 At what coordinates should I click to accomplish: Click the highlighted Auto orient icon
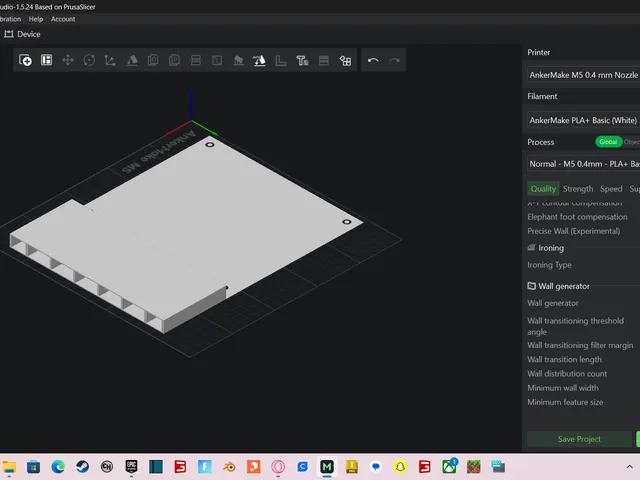pyautogui.click(x=260, y=60)
